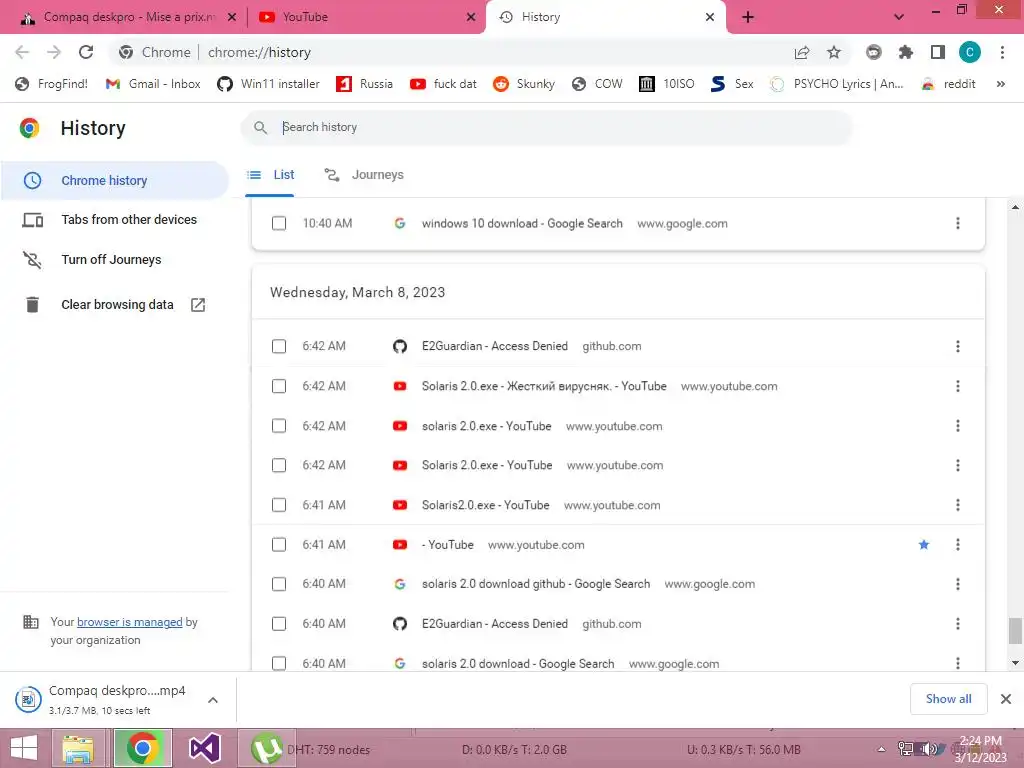
Task: Open the Extensions puzzle icon
Action: 906,52
